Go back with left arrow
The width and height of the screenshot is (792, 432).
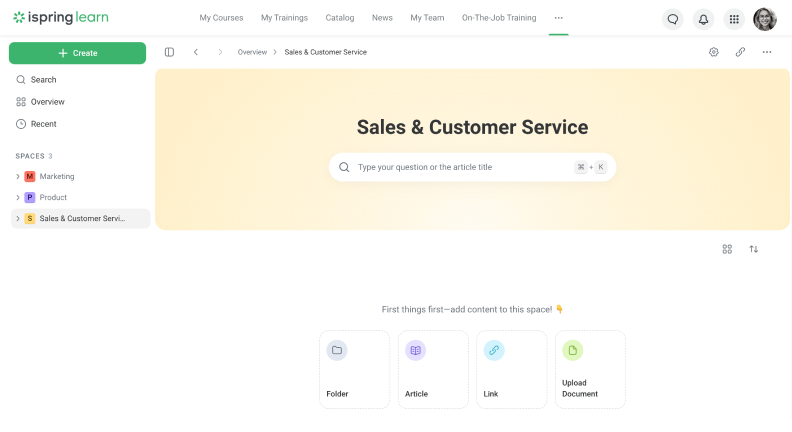point(196,52)
